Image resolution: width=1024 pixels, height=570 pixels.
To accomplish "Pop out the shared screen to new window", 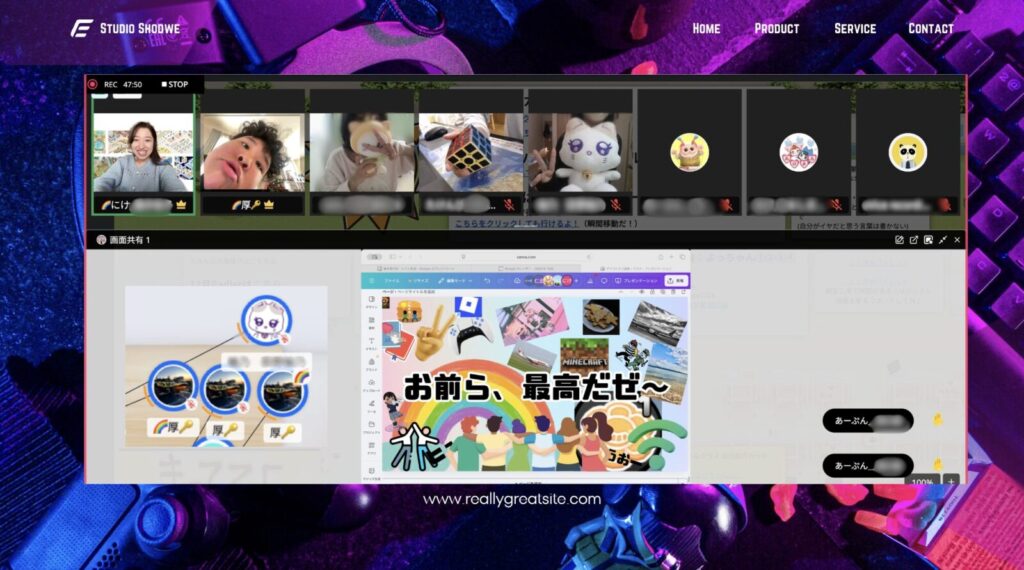I will [x=914, y=240].
